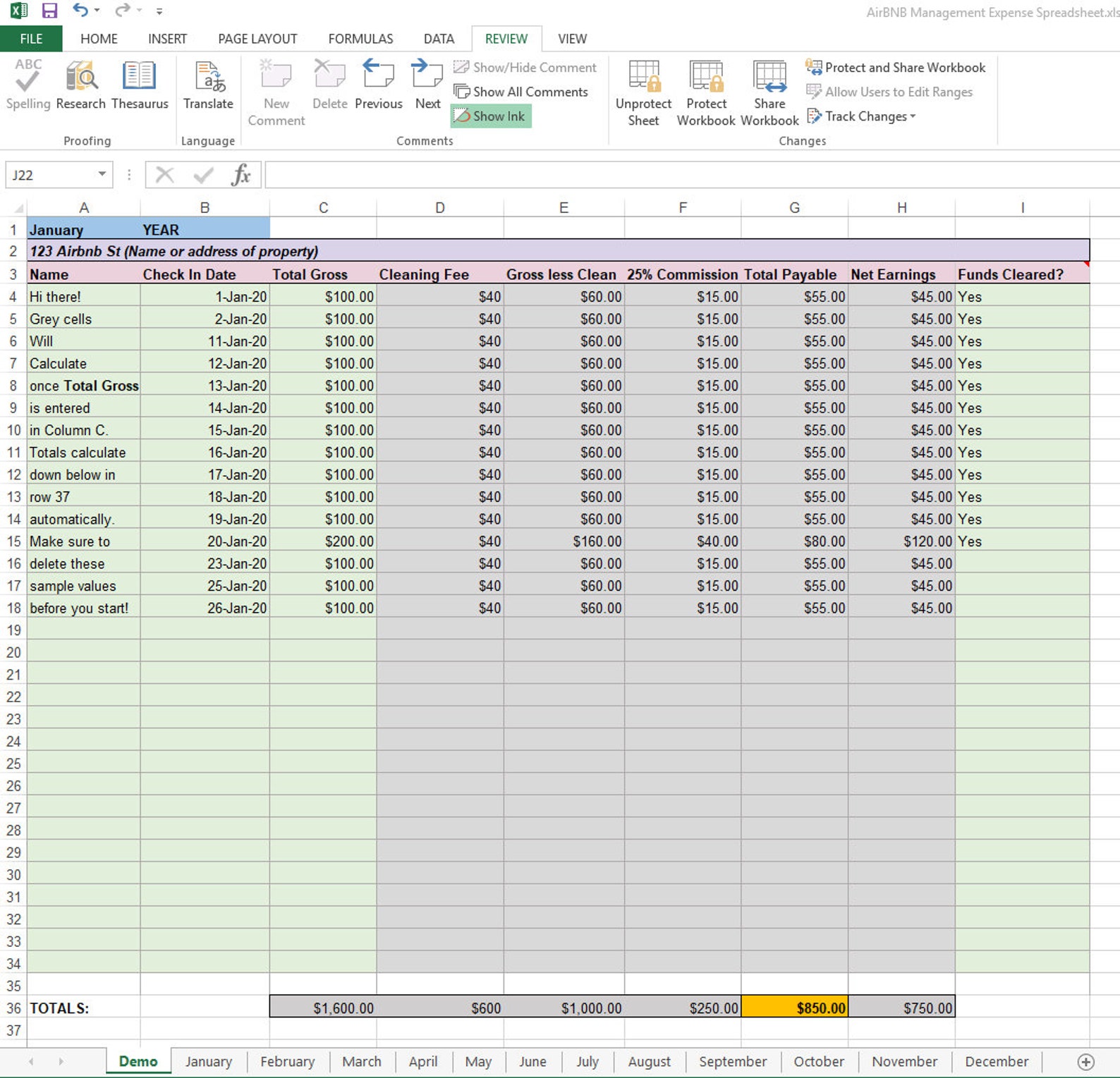Click the 123 Airbnb St address cell
1120x1078 pixels.
[559, 251]
